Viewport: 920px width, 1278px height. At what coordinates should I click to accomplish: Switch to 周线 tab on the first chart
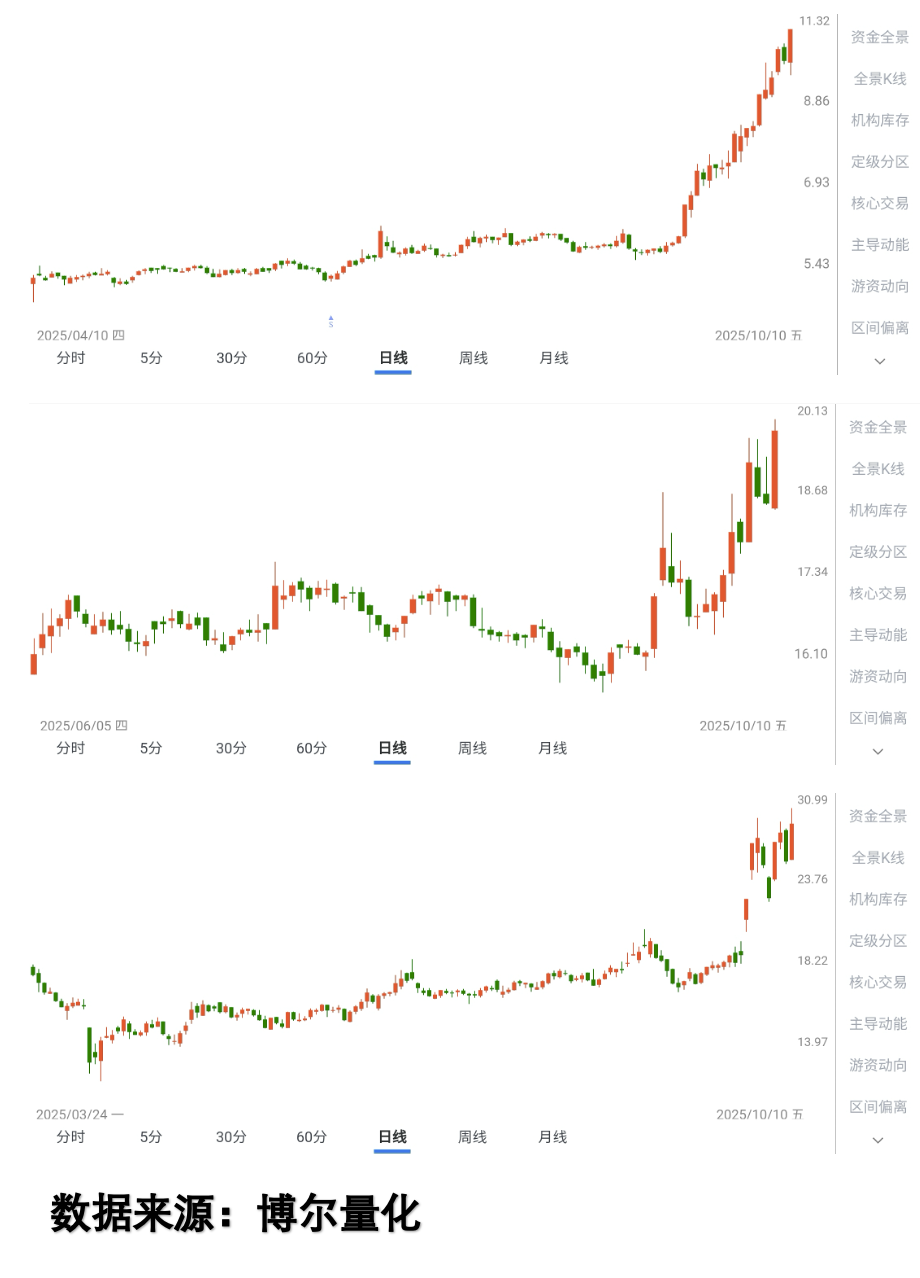click(x=472, y=357)
